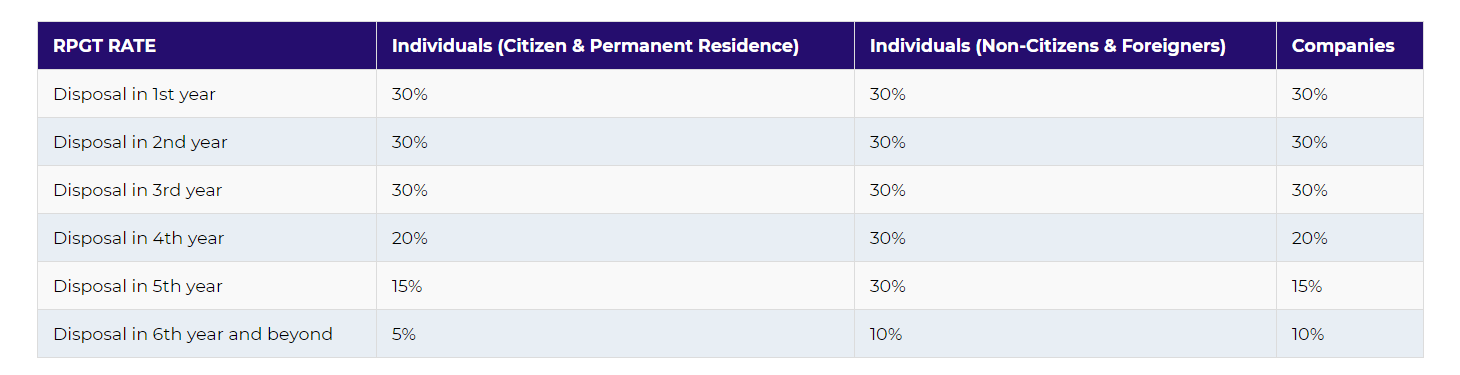Select the Disposal in 2nd year label
Viewport: 1460px width, 375px height.
(x=140, y=142)
